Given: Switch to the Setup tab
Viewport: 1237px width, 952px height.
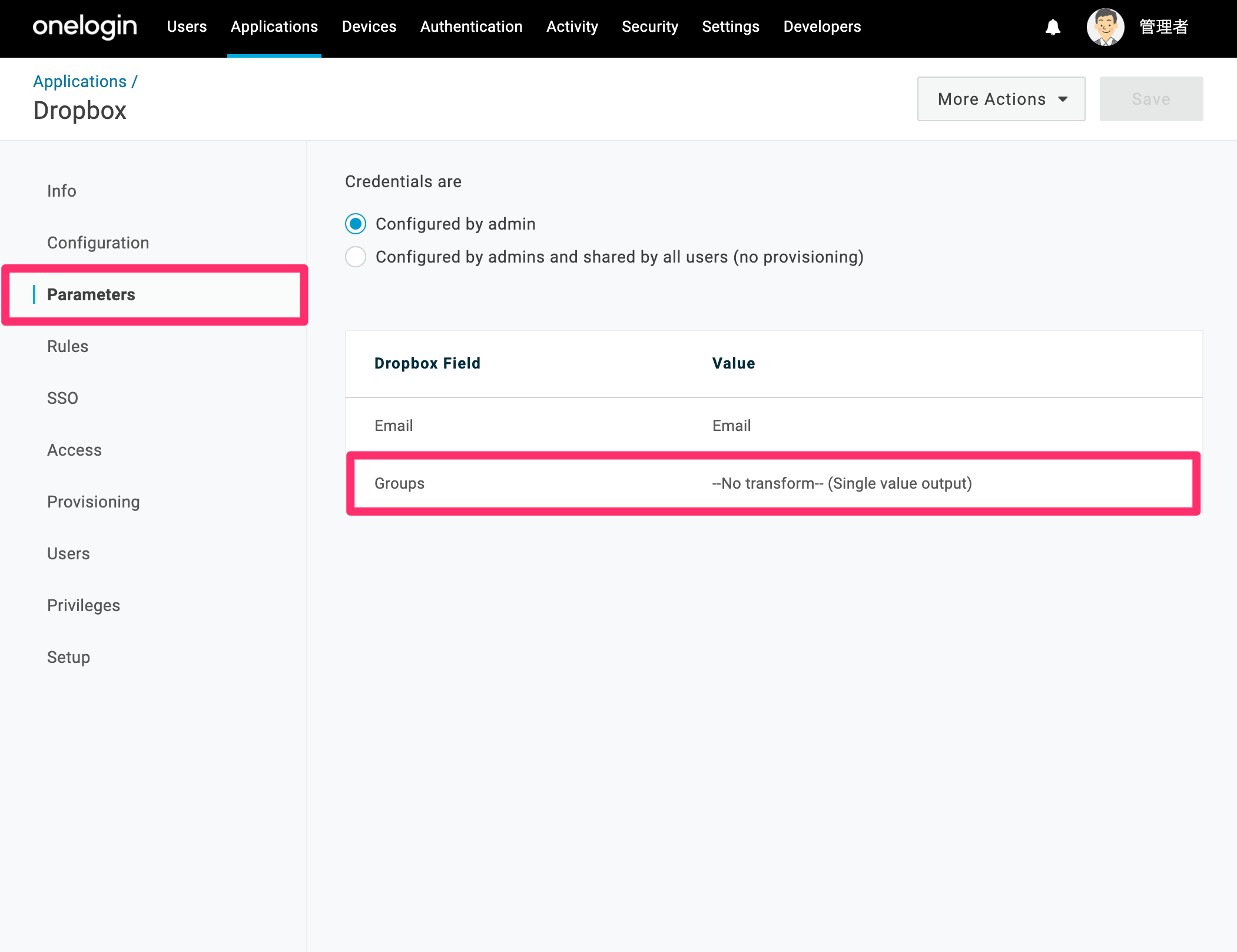Looking at the screenshot, I should 69,657.
